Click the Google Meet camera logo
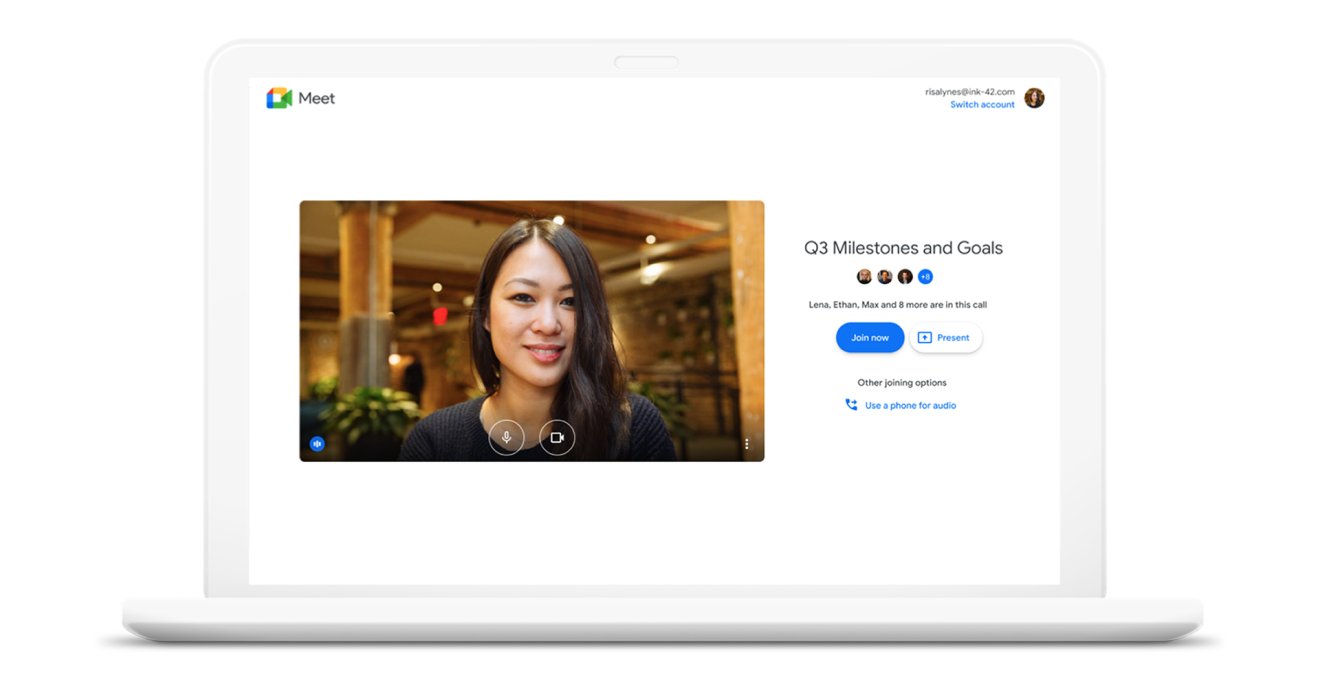Screen dimensions: 1320x693 (x=279, y=98)
